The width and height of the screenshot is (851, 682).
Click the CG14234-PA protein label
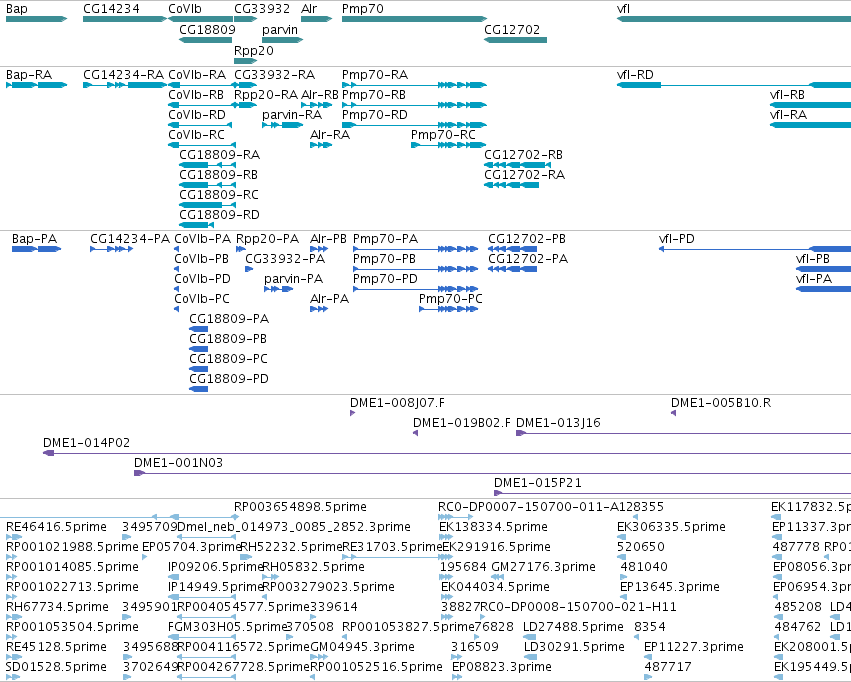pyautogui.click(x=130, y=239)
